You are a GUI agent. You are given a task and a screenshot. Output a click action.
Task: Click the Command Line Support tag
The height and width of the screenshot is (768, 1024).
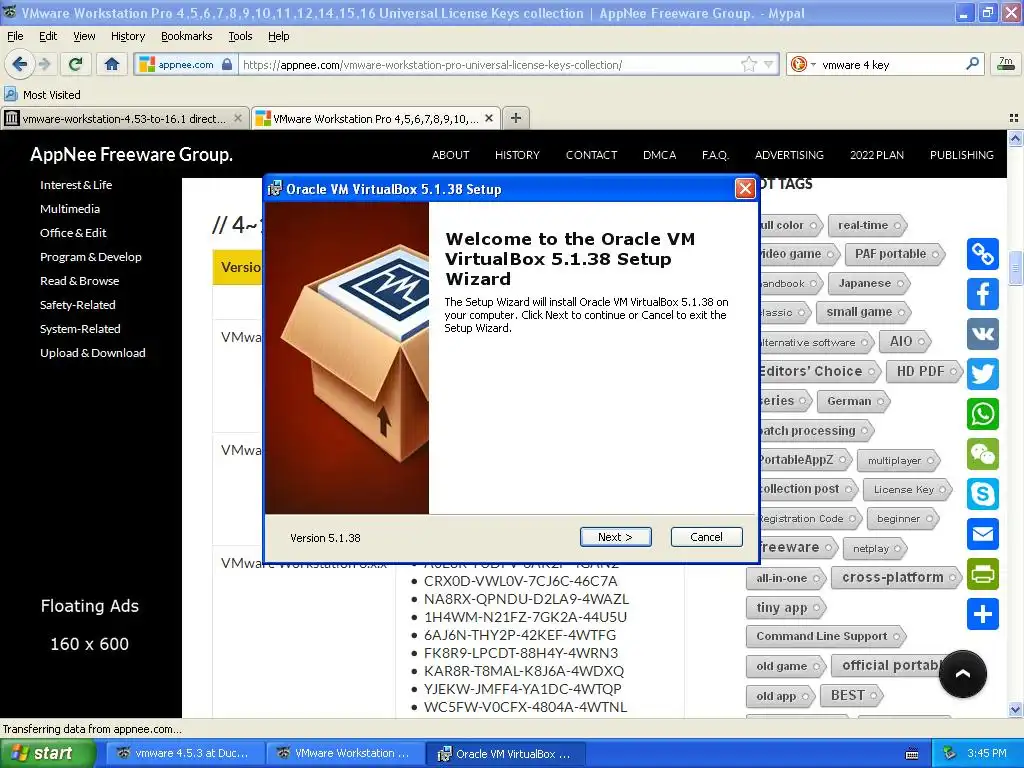click(825, 636)
